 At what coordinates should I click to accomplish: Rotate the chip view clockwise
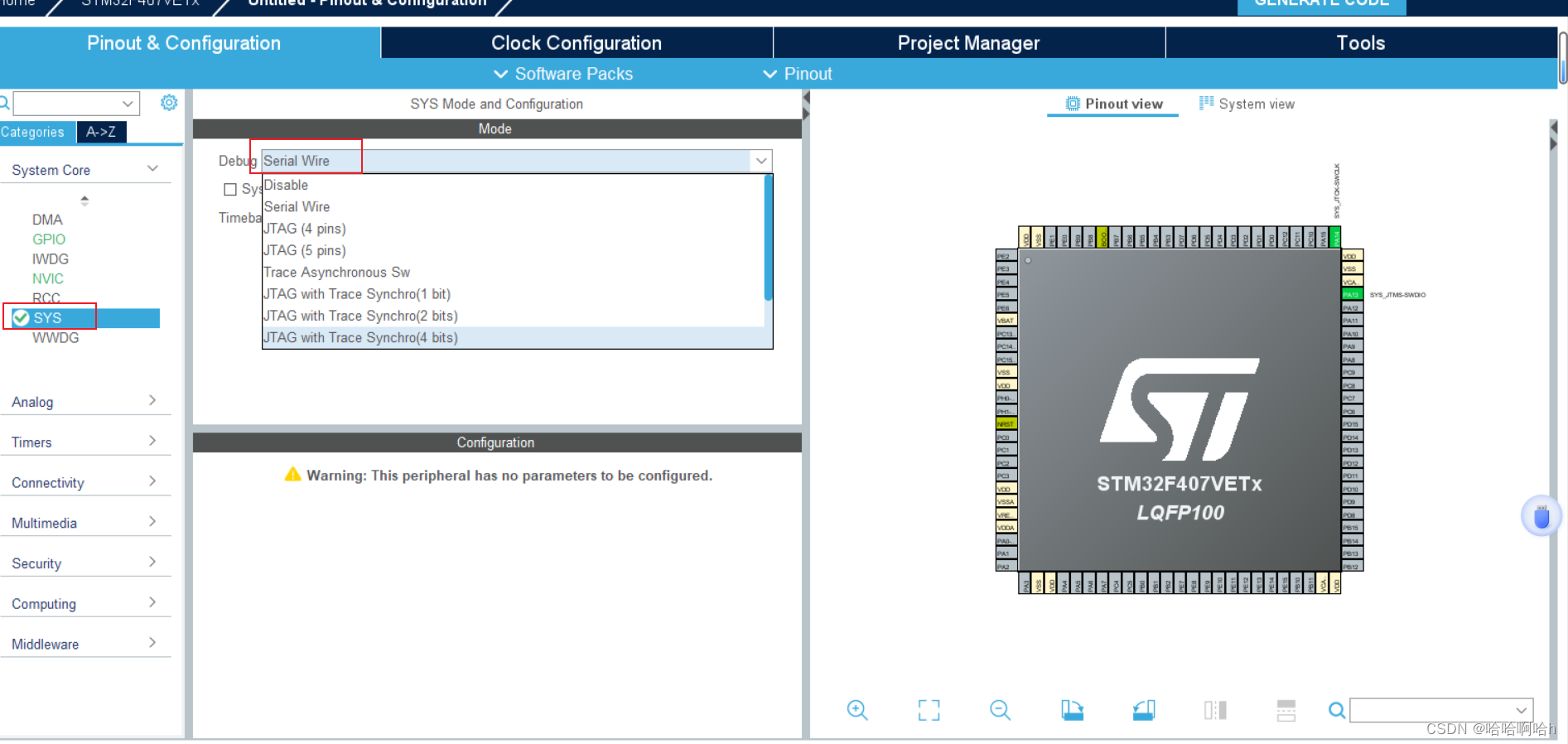click(1072, 710)
